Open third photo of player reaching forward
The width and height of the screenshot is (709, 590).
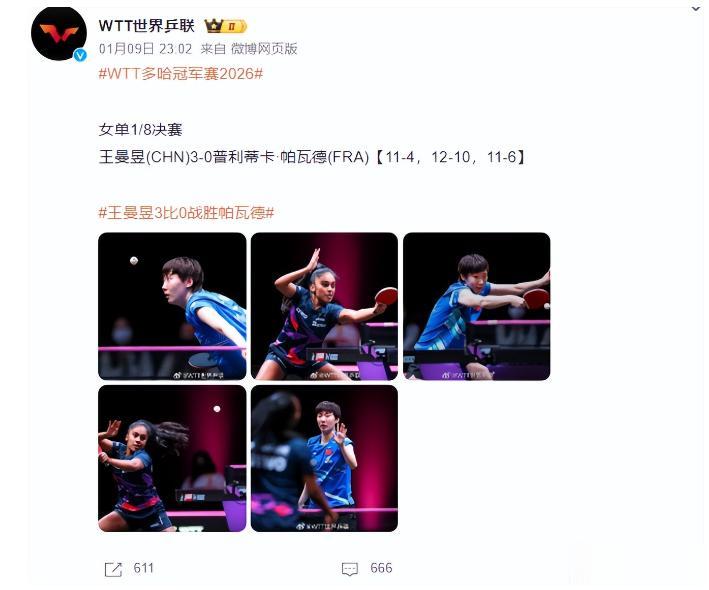click(x=477, y=306)
